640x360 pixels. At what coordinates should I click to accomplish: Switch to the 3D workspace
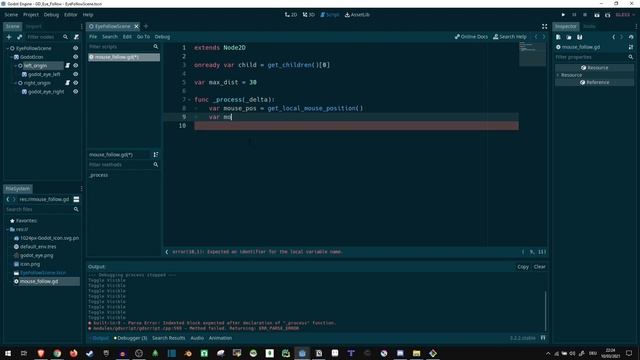click(x=309, y=15)
